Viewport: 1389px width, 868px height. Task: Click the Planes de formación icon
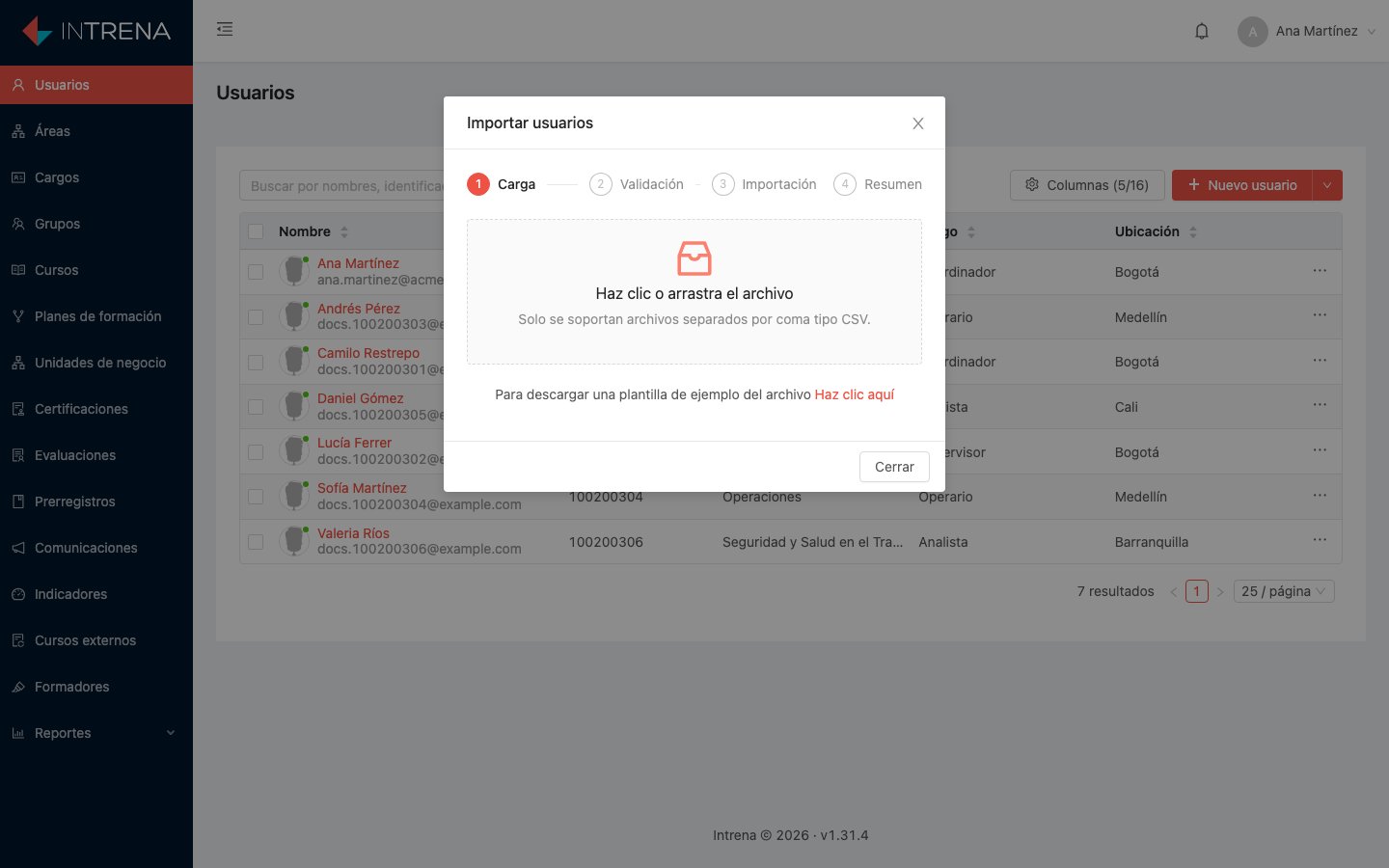18,316
